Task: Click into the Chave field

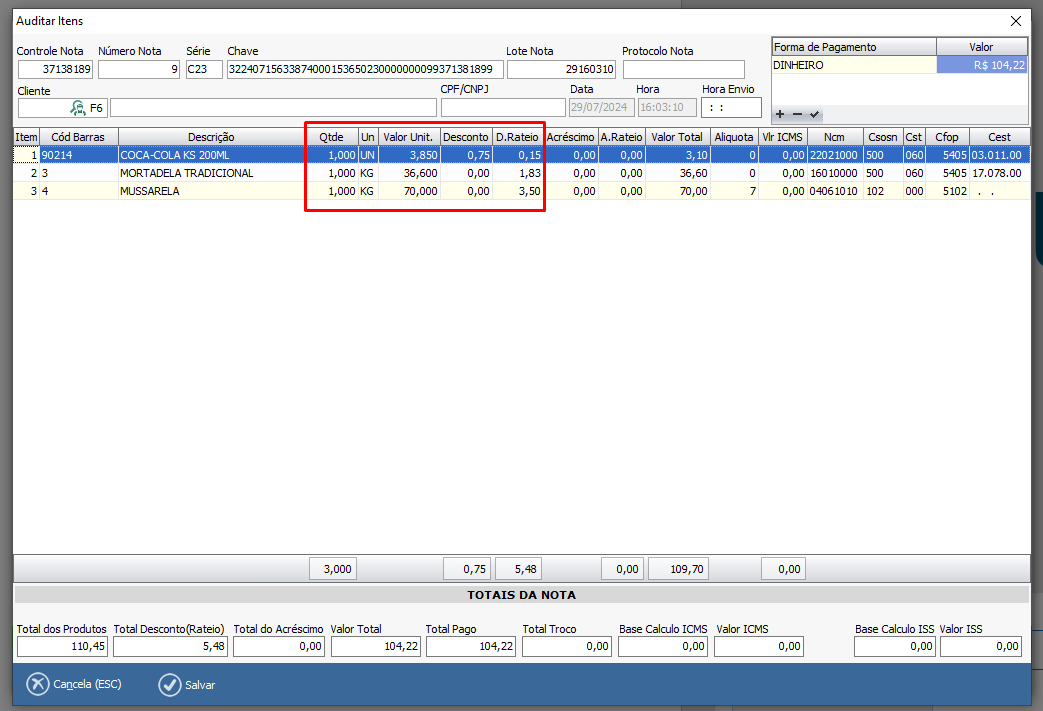Action: tap(364, 69)
